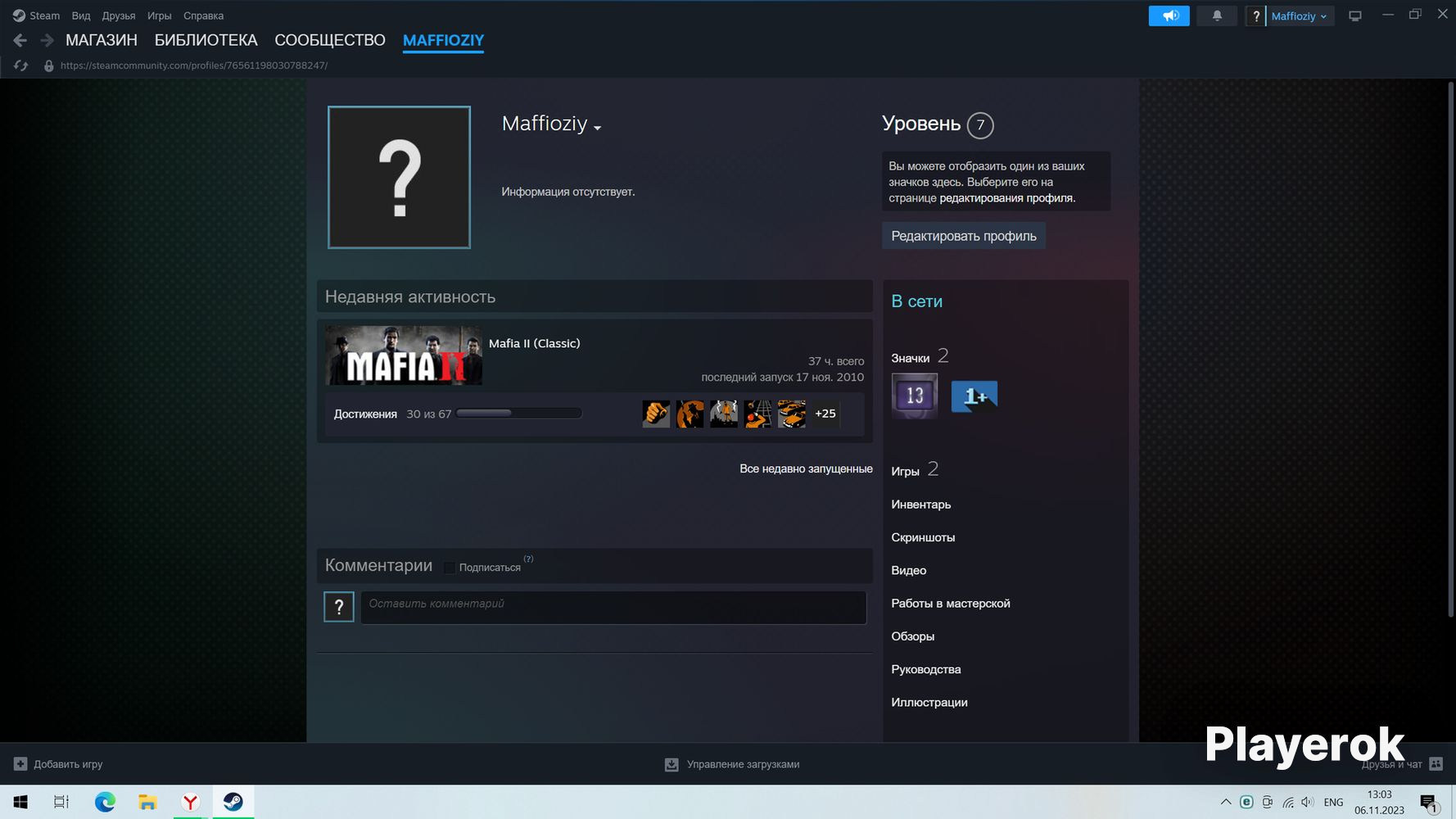Click the Steam taskbar icon
The width and height of the screenshot is (1456, 819).
(x=233, y=802)
